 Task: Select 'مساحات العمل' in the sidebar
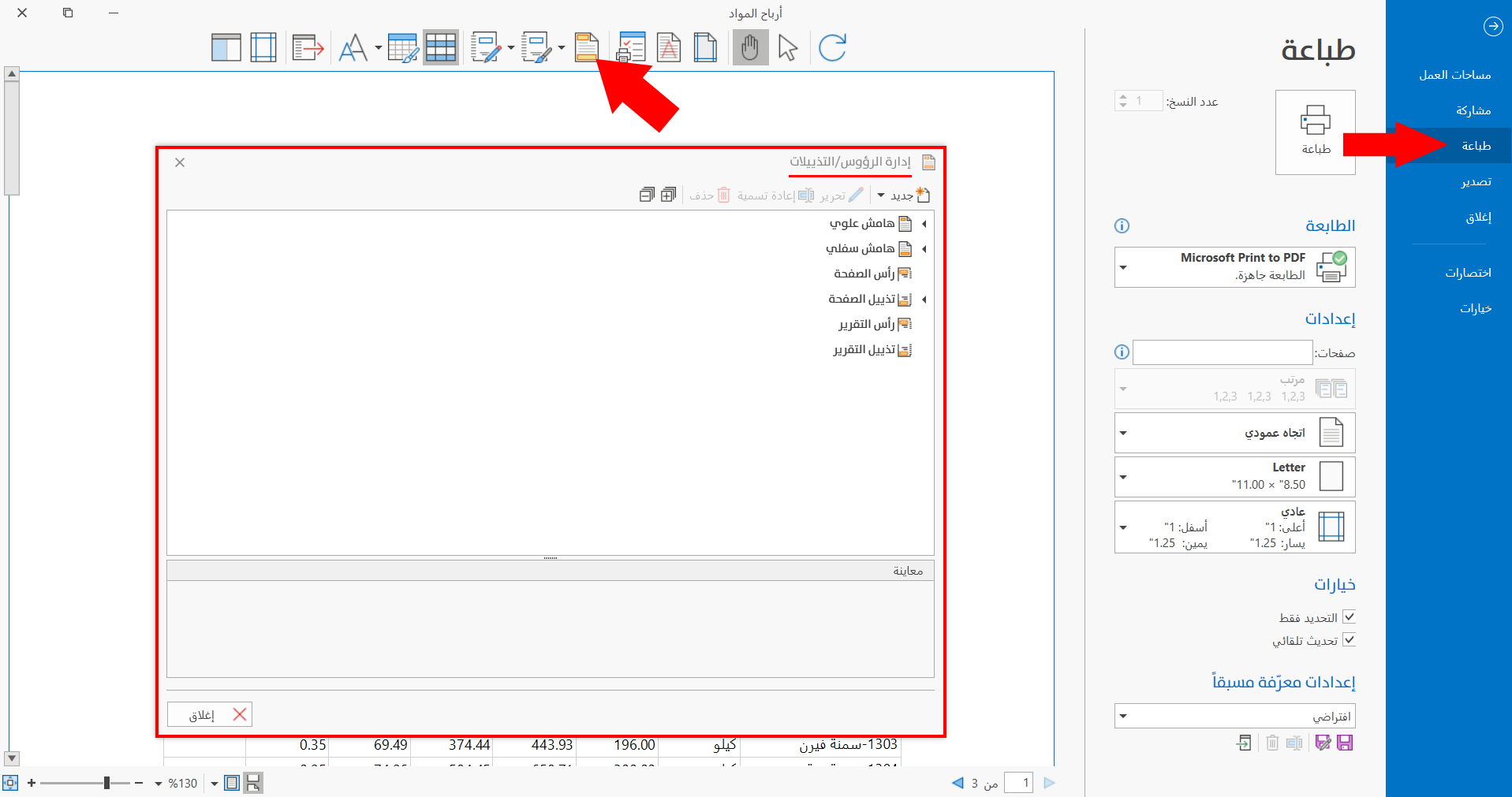coord(1454,75)
